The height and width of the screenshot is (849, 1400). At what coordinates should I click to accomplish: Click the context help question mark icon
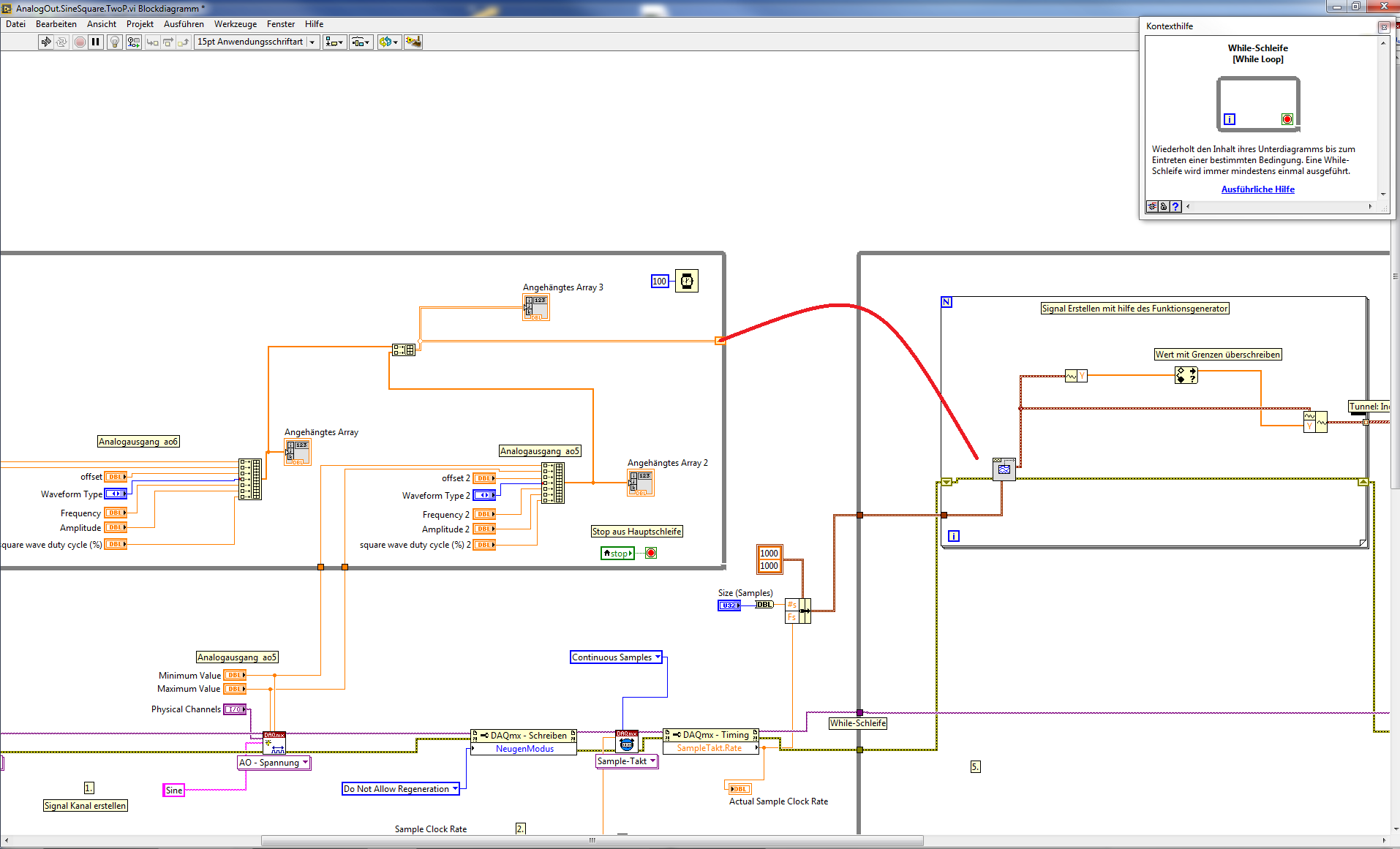coord(1175,207)
